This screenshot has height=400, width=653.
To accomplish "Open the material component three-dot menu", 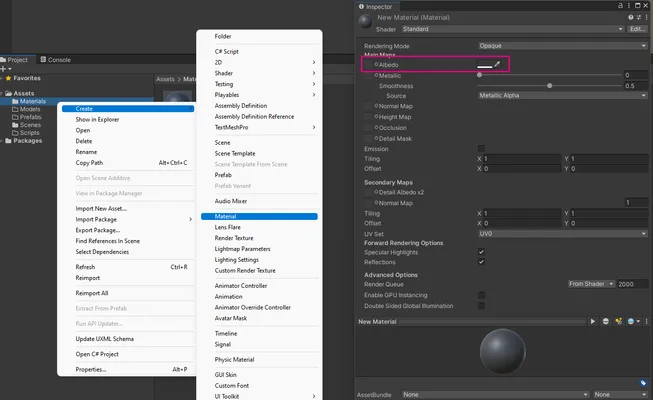I will coord(646,17).
